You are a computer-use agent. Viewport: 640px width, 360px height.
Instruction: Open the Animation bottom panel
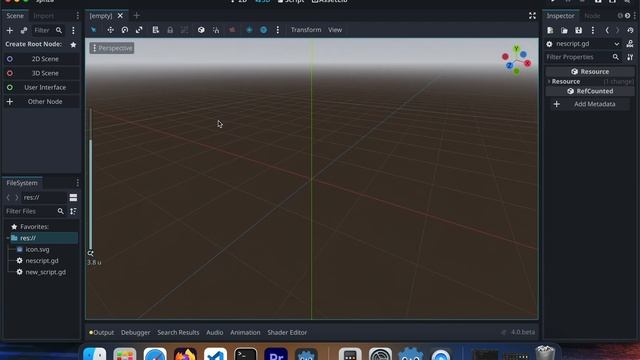pos(245,332)
